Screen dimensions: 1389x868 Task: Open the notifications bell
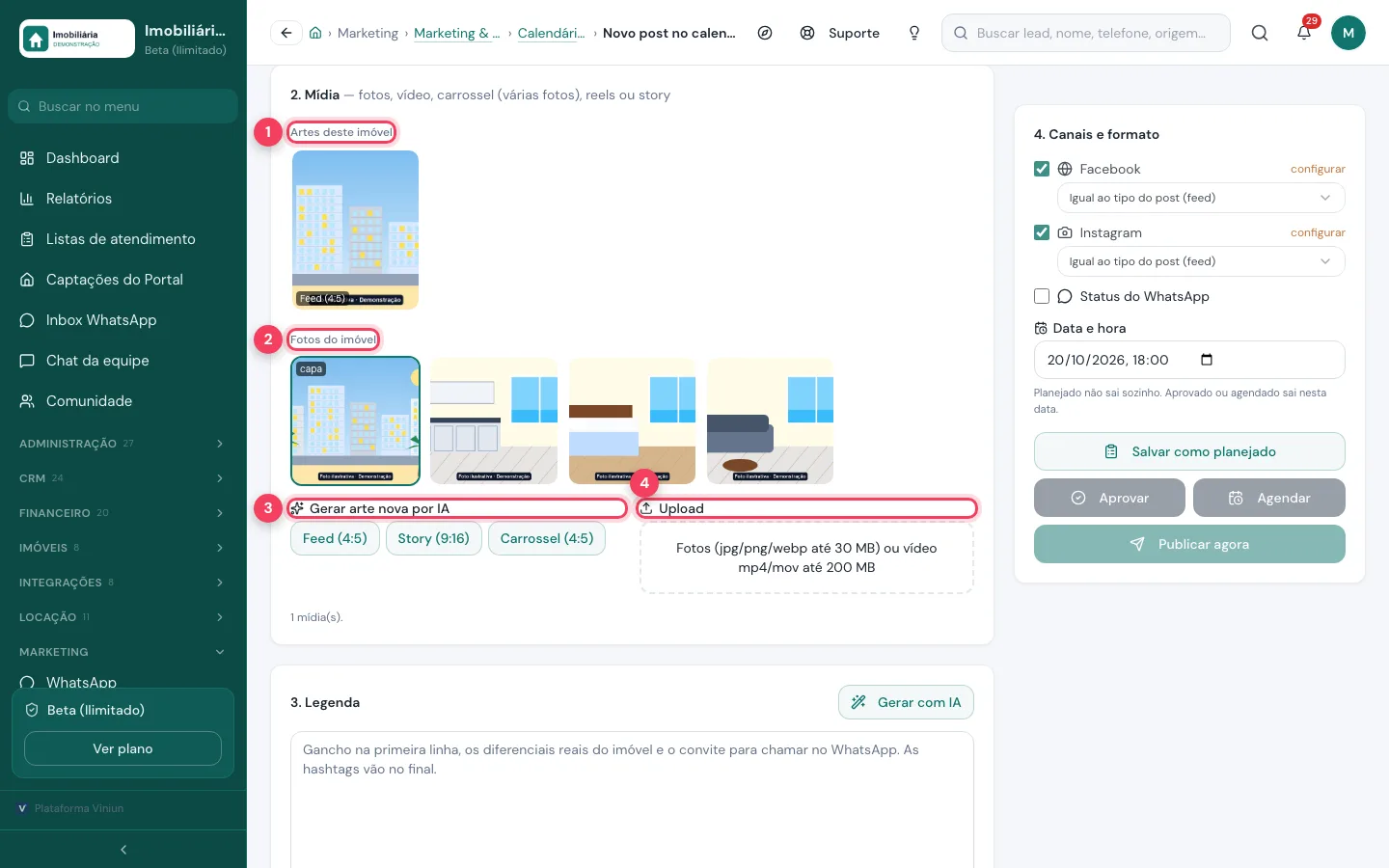pyautogui.click(x=1304, y=33)
